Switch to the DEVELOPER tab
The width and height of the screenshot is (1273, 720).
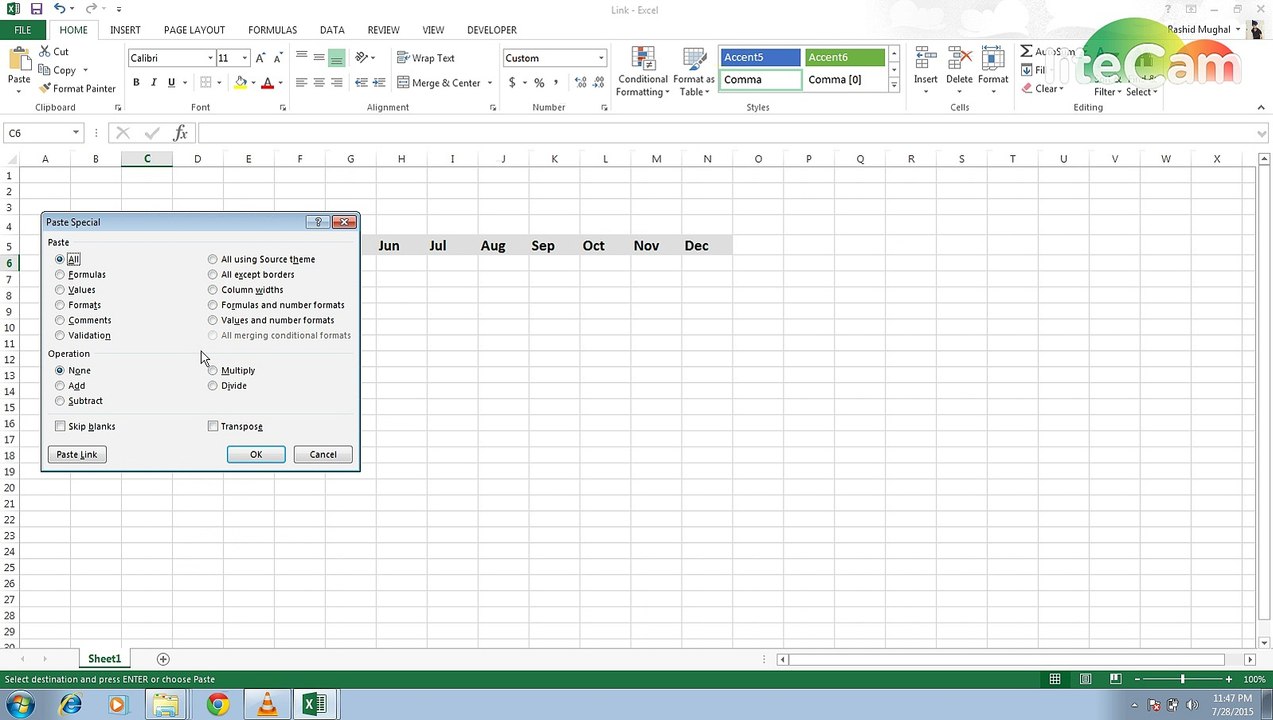coord(491,30)
